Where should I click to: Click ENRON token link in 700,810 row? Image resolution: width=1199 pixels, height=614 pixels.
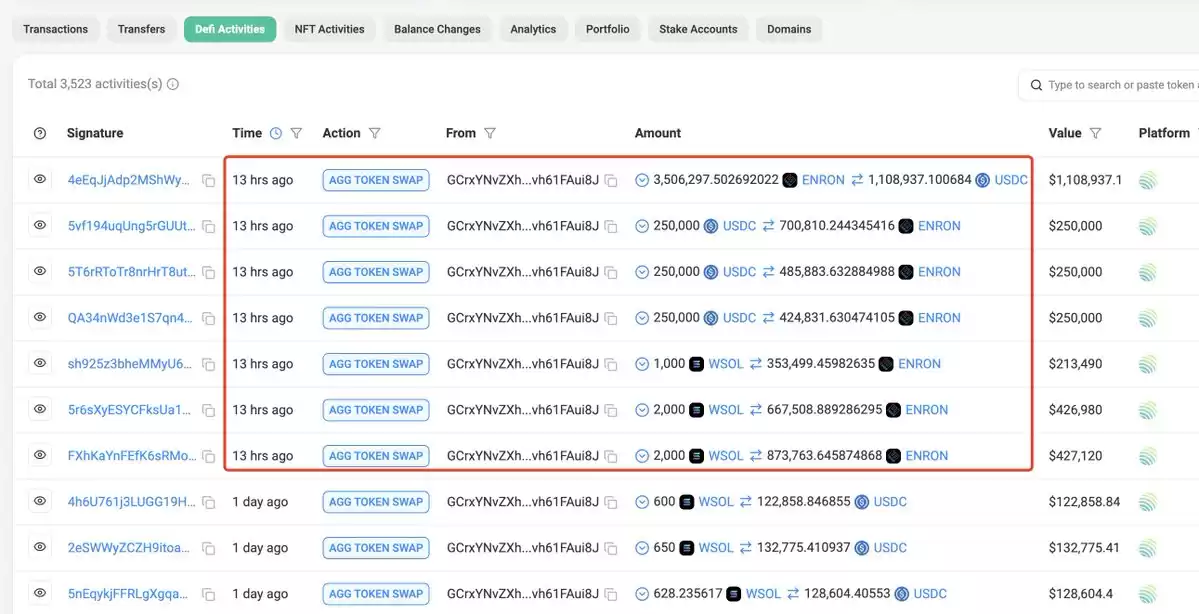tap(939, 226)
